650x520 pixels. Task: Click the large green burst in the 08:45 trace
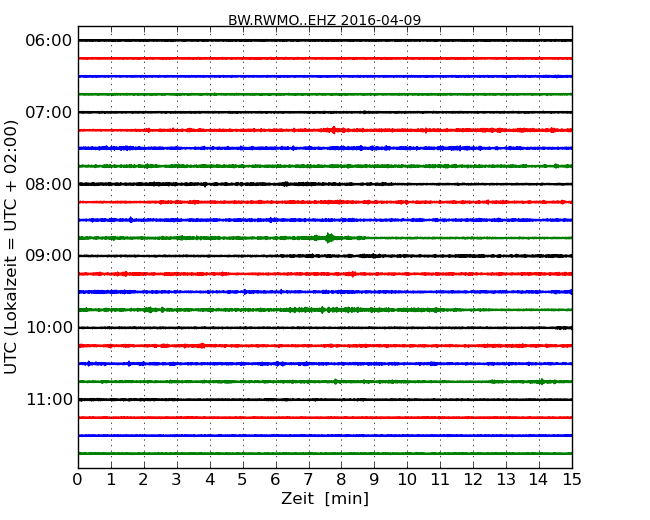[x=329, y=238]
